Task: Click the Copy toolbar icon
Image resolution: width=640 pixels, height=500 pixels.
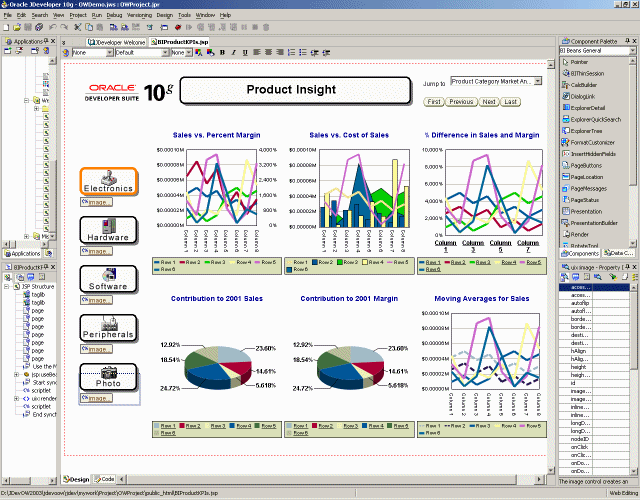Action: click(x=89, y=27)
